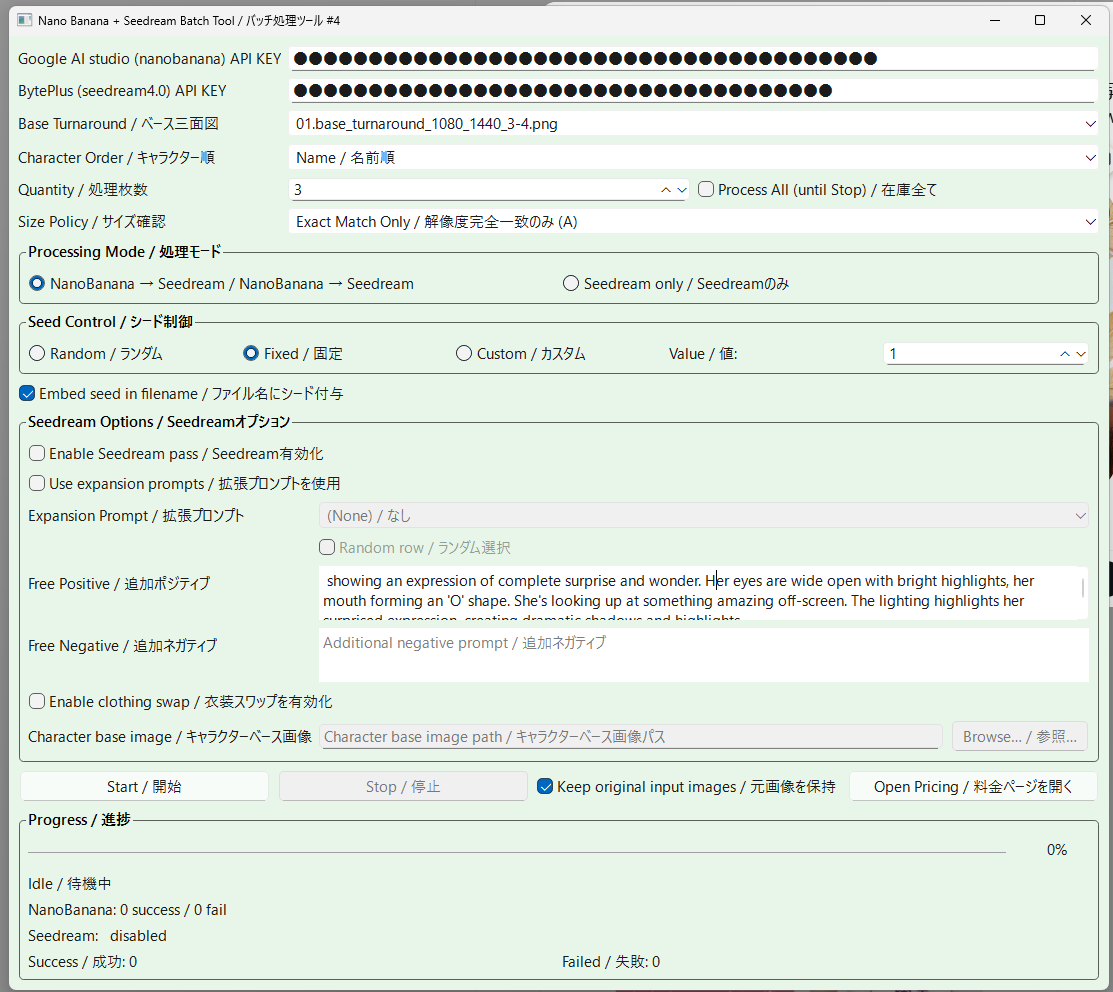
Task: Click the 'Idle / 待機中' status text
Action: pyautogui.click(x=70, y=883)
